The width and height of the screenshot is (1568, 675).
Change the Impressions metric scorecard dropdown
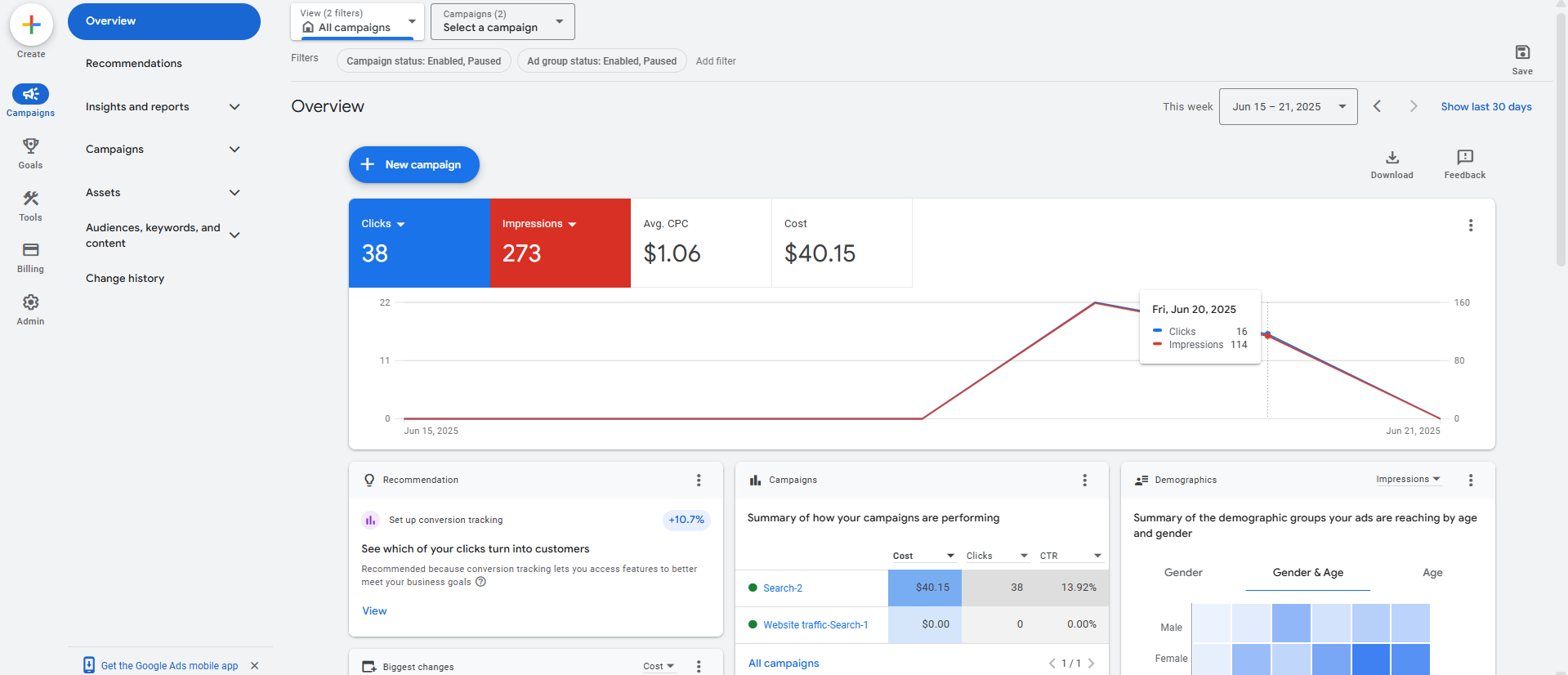click(539, 224)
